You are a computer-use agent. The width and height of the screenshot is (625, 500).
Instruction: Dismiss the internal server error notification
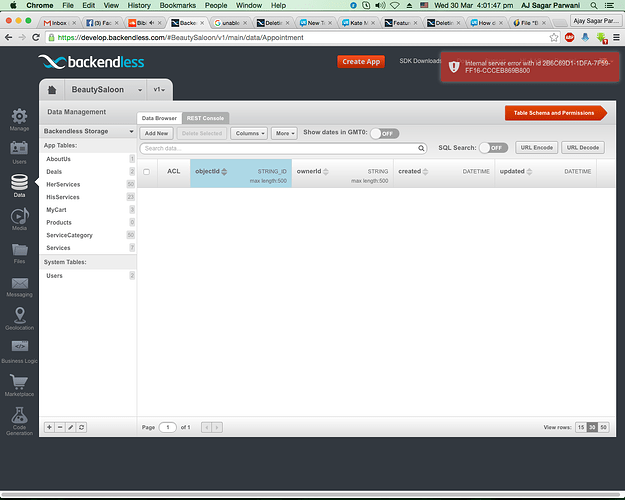click(x=530, y=67)
